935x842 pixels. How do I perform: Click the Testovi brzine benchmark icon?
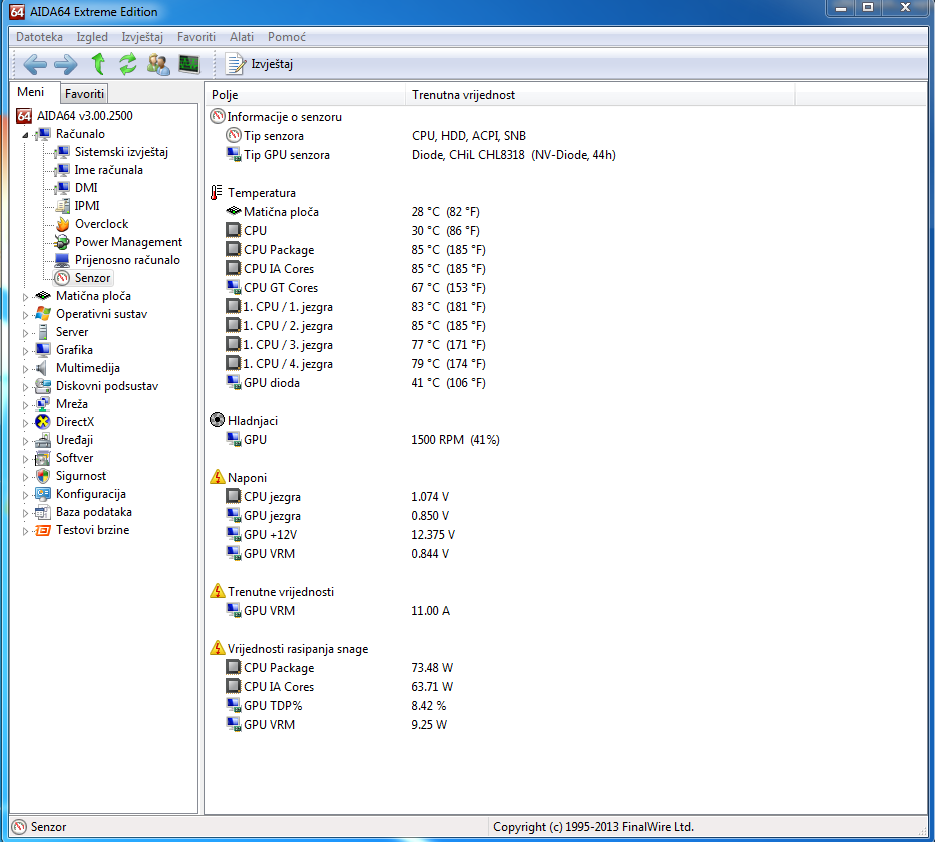pos(42,530)
